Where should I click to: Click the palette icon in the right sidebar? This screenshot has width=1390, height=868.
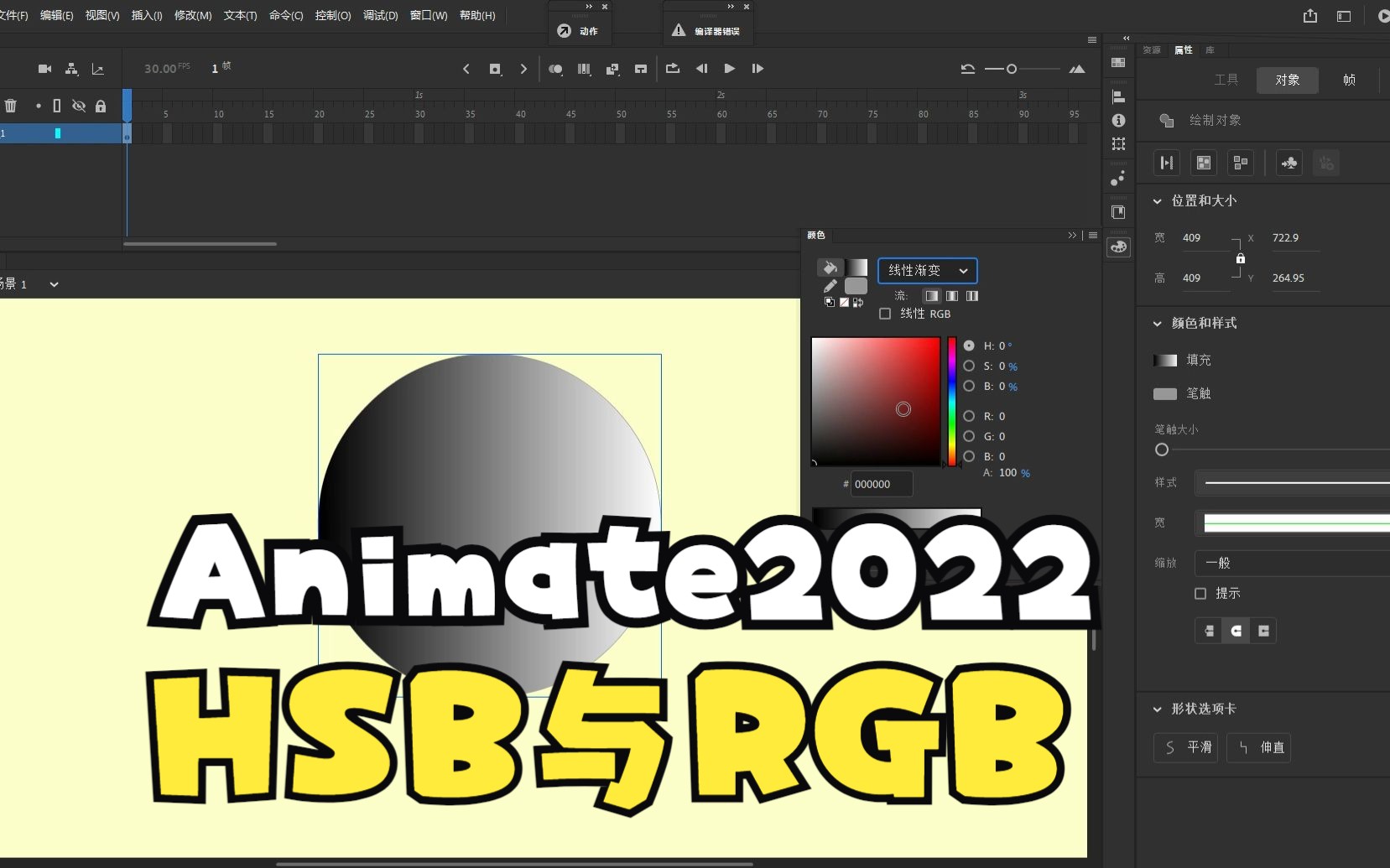pos(1119,247)
